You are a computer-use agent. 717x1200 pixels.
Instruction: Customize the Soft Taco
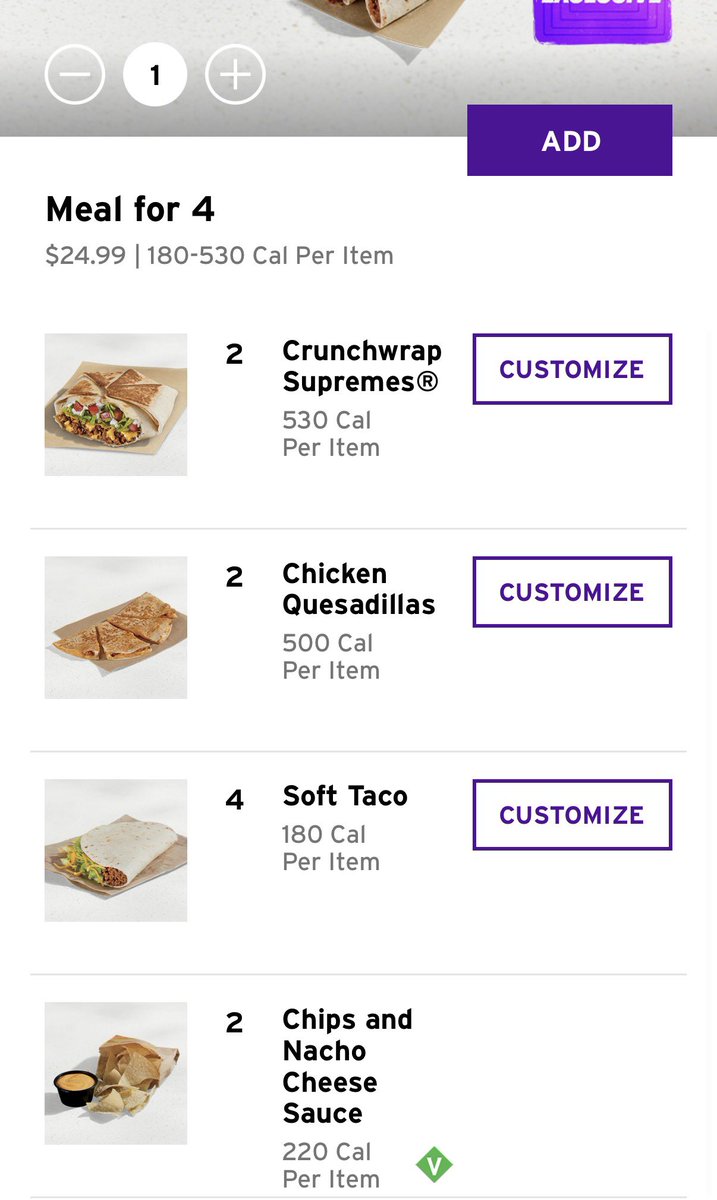tap(572, 815)
